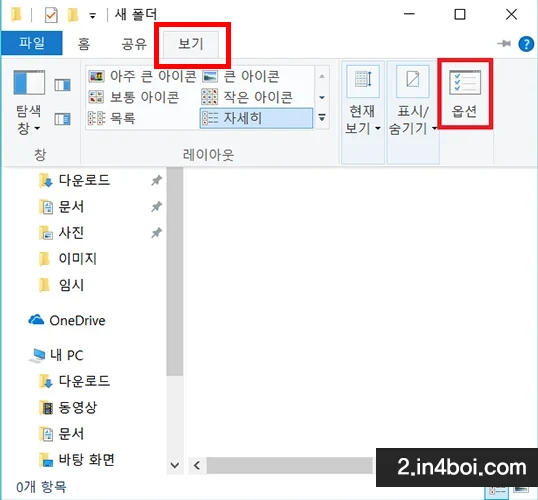
Task: Expand the layout gallery more arrow
Action: (x=322, y=118)
